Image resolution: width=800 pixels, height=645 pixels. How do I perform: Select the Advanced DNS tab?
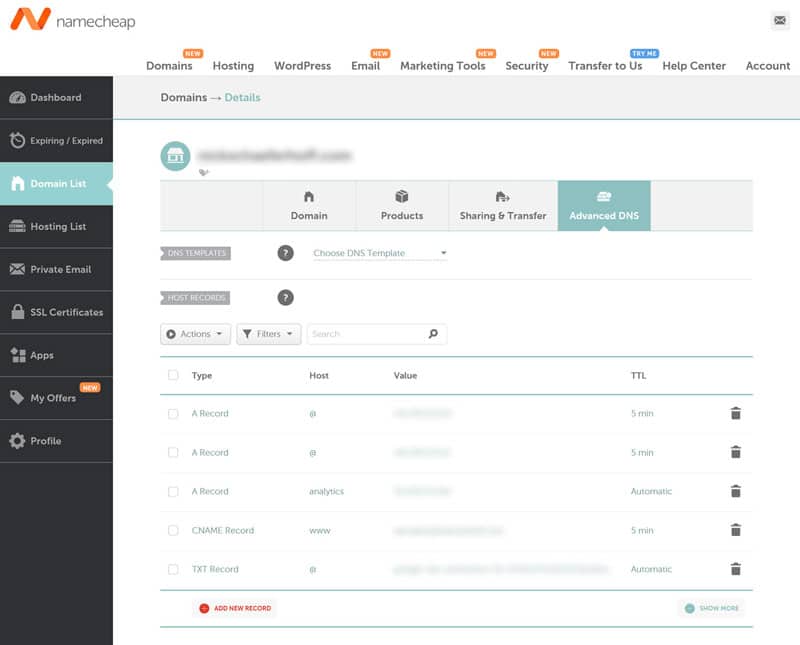pos(604,206)
